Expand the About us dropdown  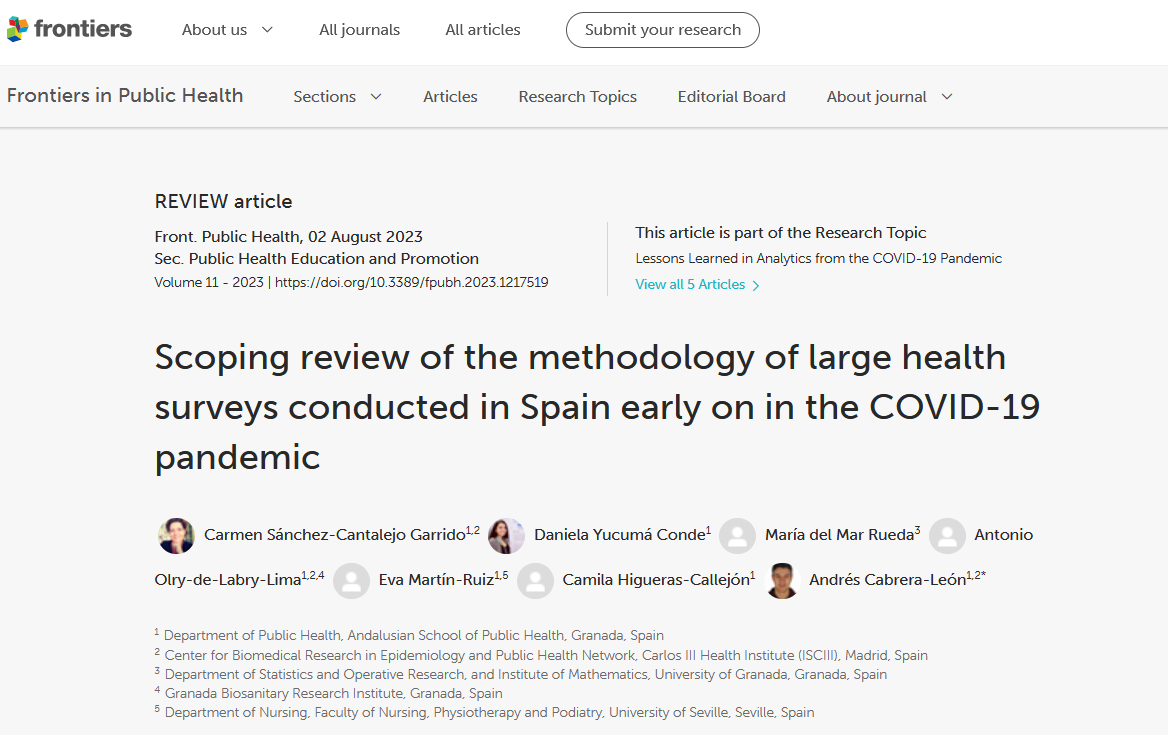pos(227,30)
